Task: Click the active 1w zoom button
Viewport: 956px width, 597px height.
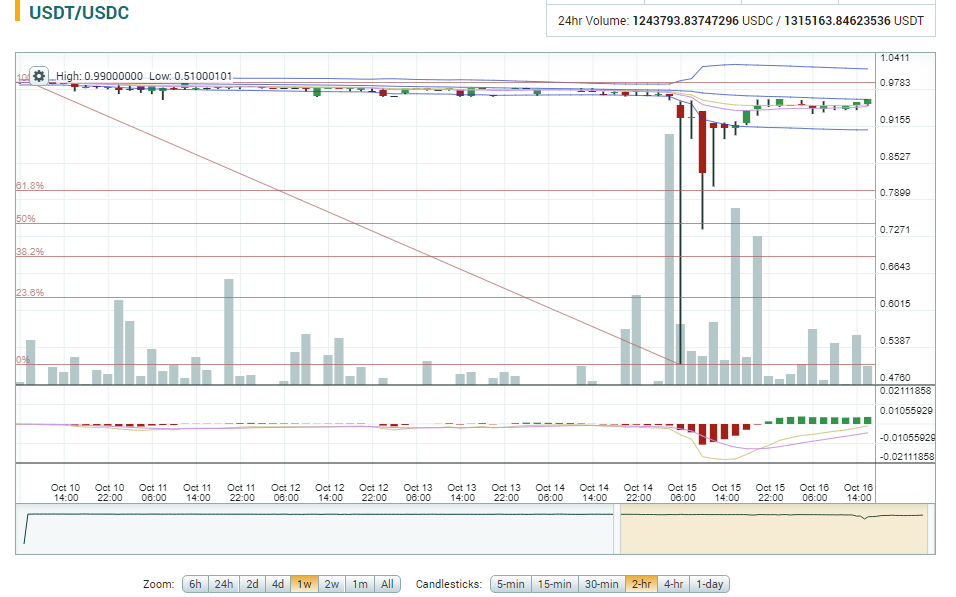Action: pyautogui.click(x=305, y=584)
